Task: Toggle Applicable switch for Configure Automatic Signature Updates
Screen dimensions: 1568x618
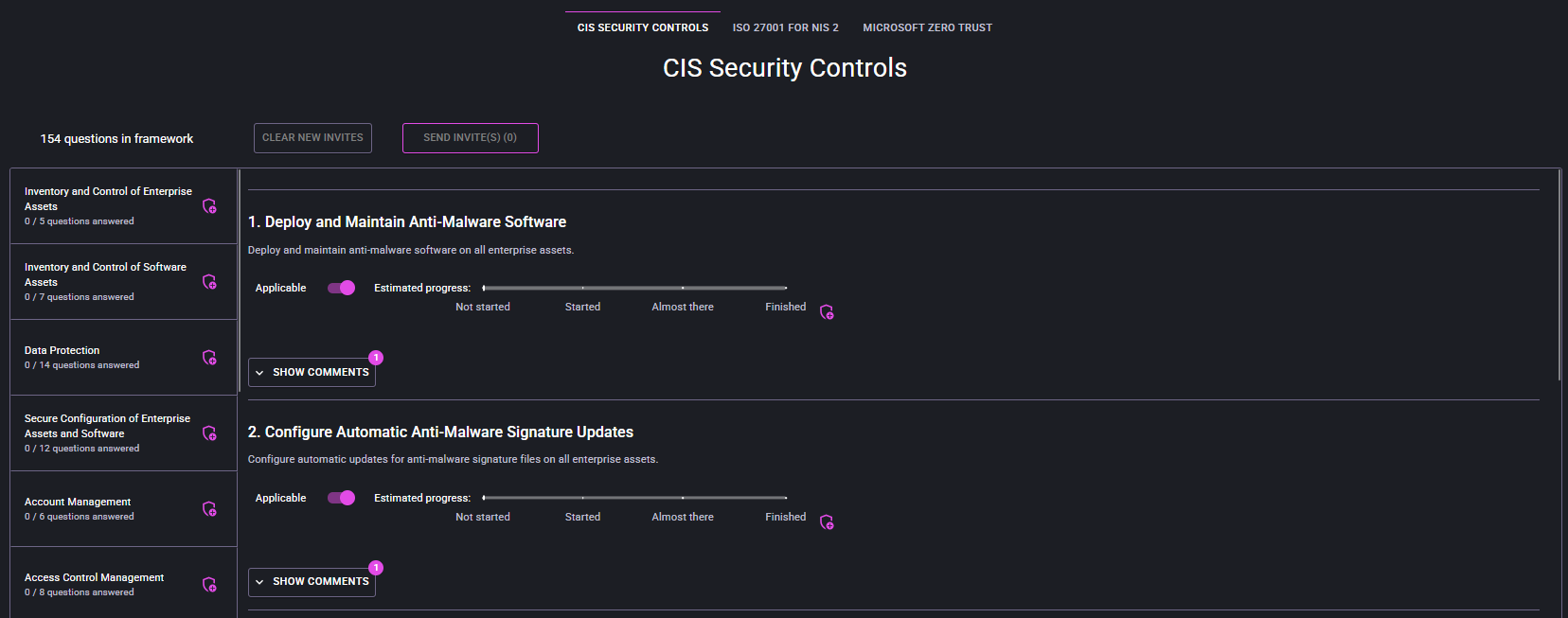Action: pyautogui.click(x=341, y=498)
